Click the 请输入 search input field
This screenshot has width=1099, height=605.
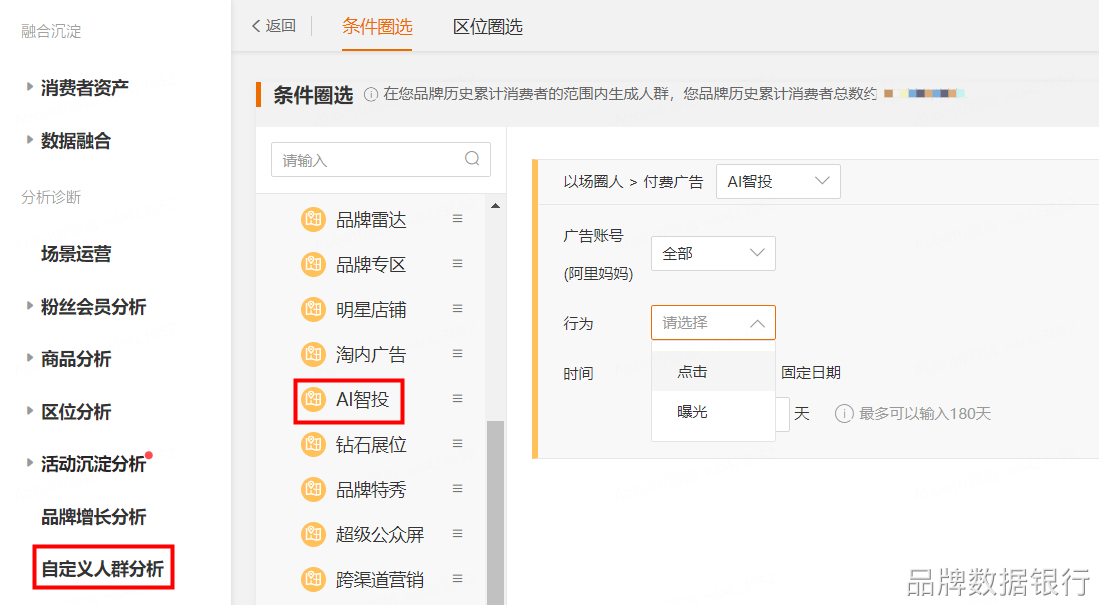(x=365, y=160)
